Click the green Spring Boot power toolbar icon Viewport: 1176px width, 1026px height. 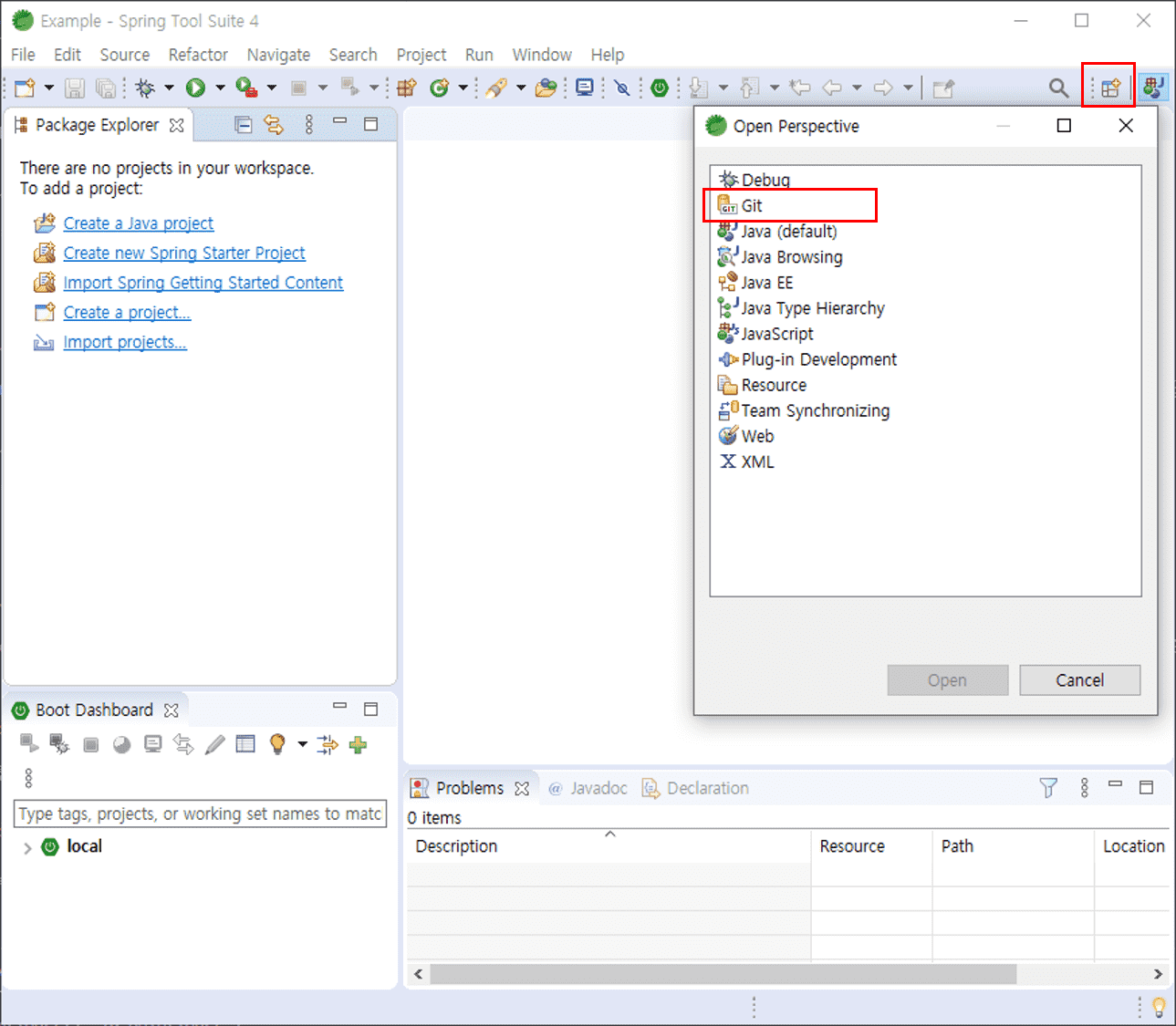pos(660,88)
